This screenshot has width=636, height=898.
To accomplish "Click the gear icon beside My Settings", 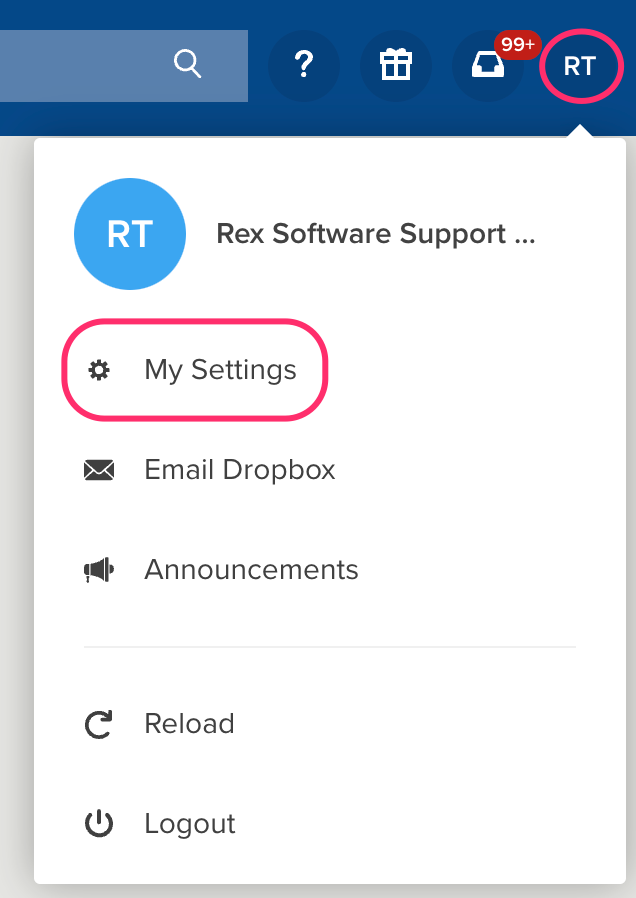I will (99, 370).
